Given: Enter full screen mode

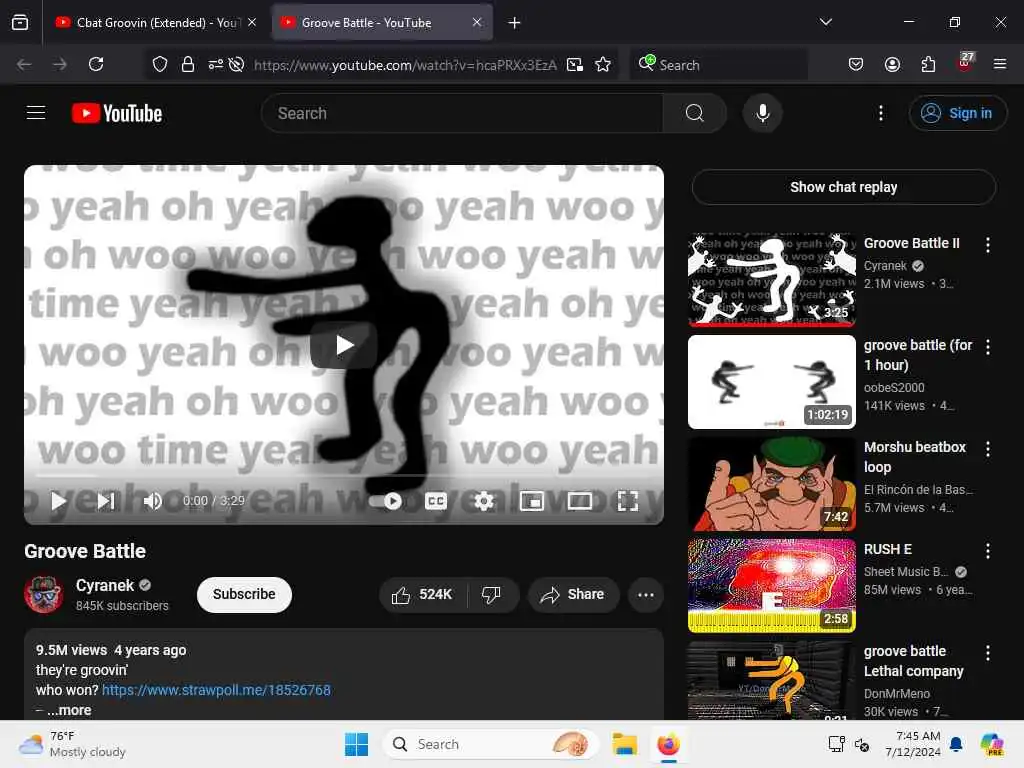Looking at the screenshot, I should point(628,501).
